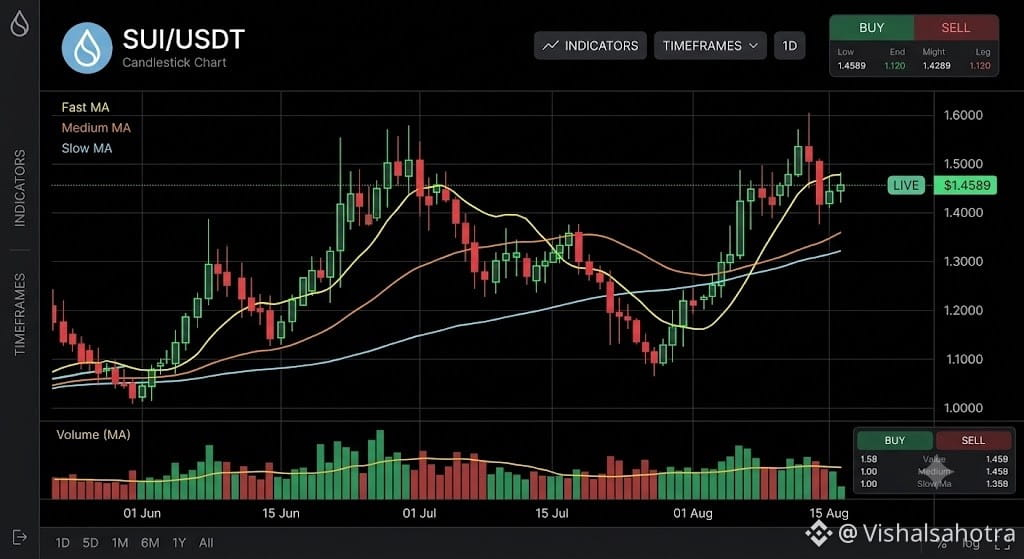Click BUY above the Low and End quotes

click(x=871, y=28)
